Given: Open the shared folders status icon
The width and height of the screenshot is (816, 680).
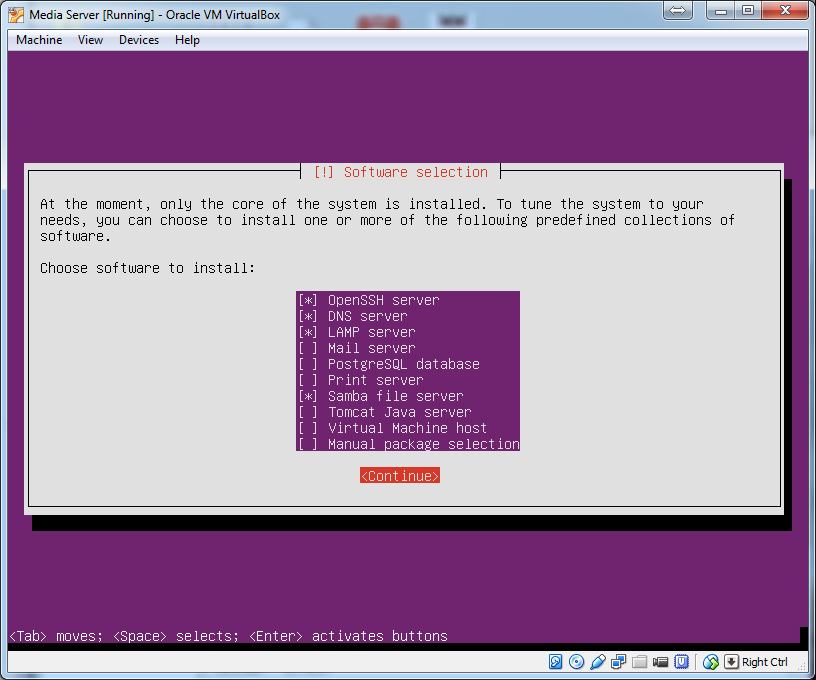Looking at the screenshot, I should 640,662.
